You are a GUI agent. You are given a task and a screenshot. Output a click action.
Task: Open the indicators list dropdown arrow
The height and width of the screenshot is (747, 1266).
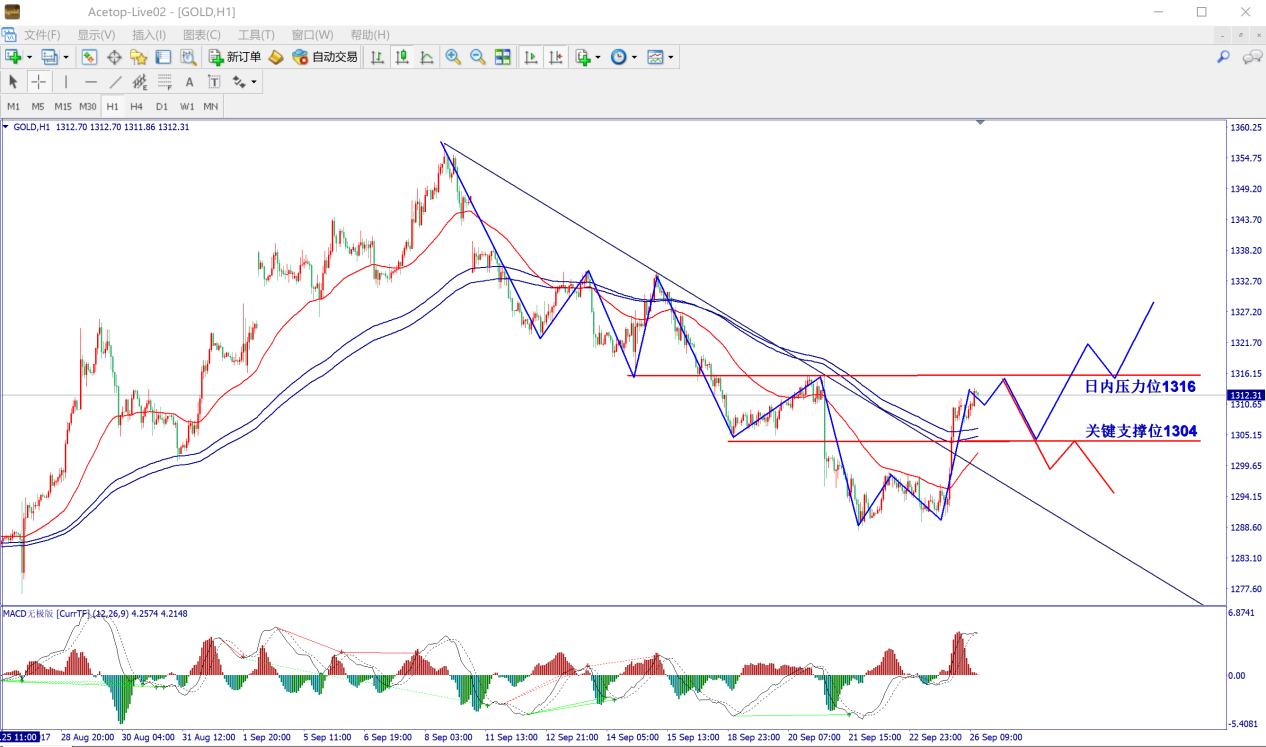(598, 58)
